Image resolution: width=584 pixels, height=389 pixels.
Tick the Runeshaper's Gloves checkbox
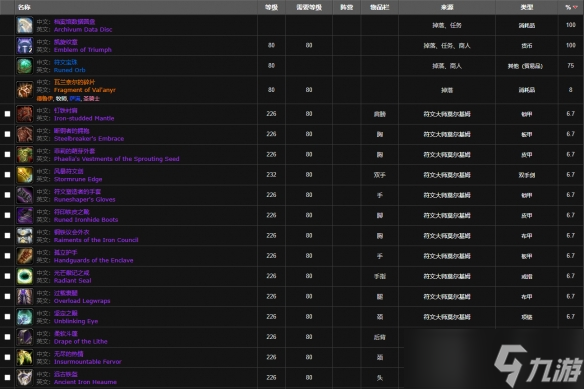[7, 195]
